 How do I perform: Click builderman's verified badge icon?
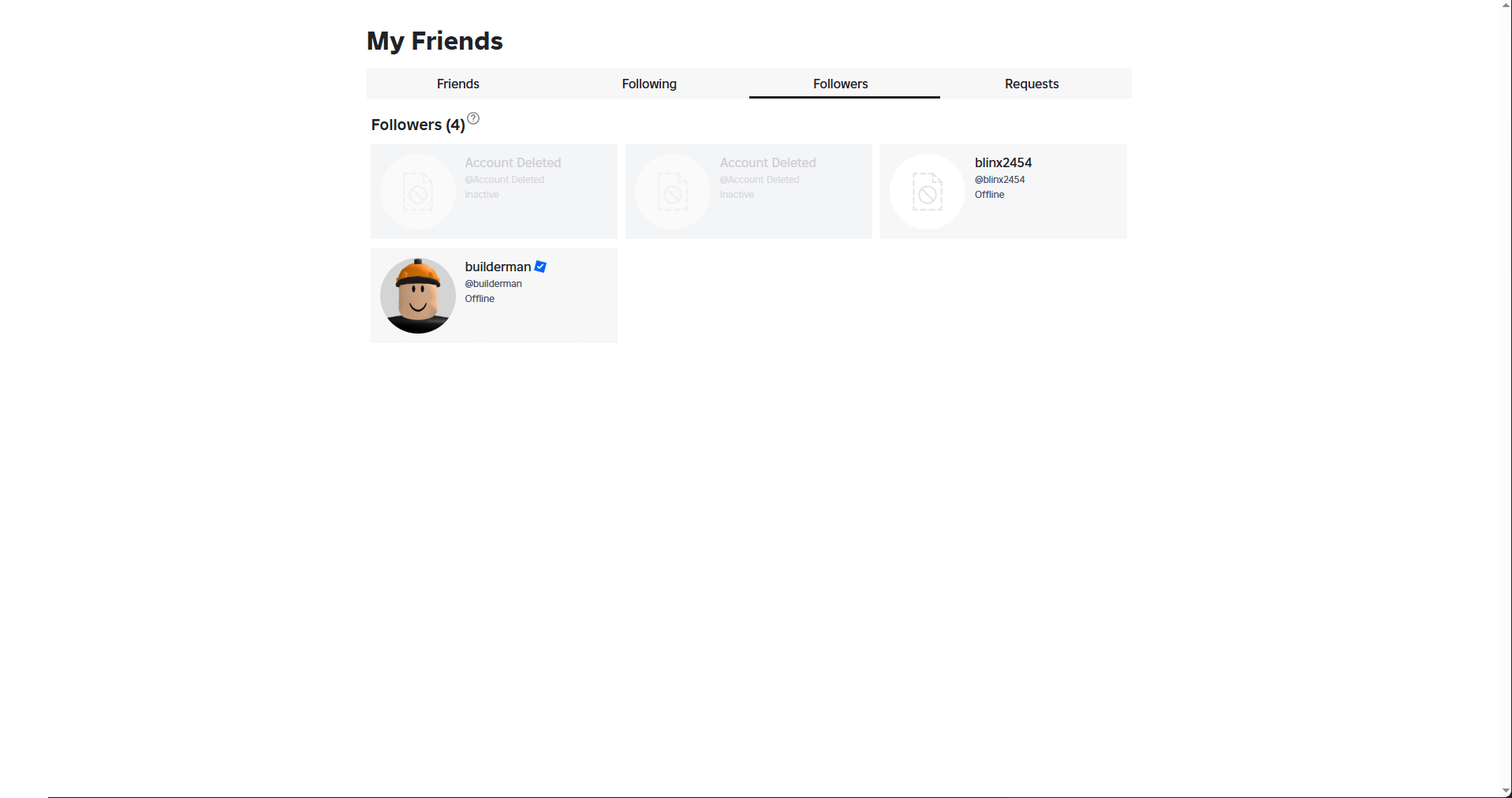click(x=540, y=267)
